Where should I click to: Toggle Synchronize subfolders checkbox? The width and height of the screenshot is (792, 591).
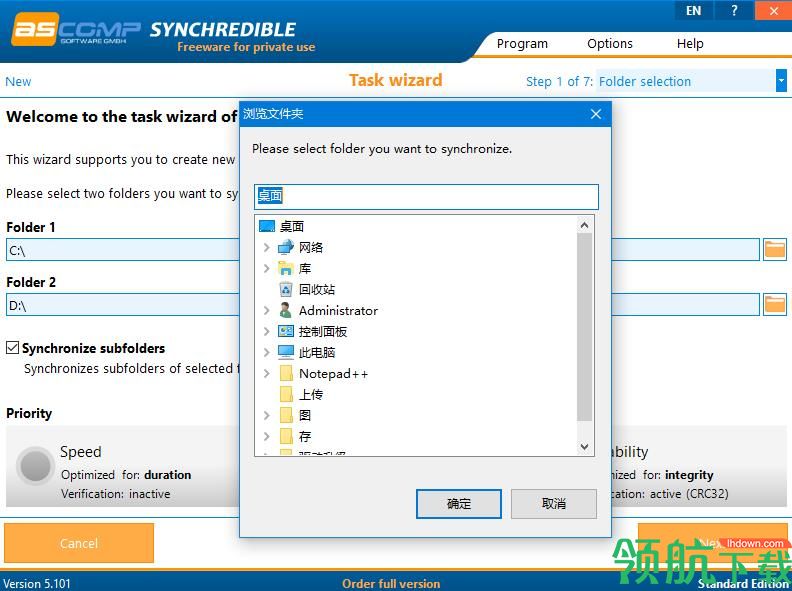[x=13, y=348]
